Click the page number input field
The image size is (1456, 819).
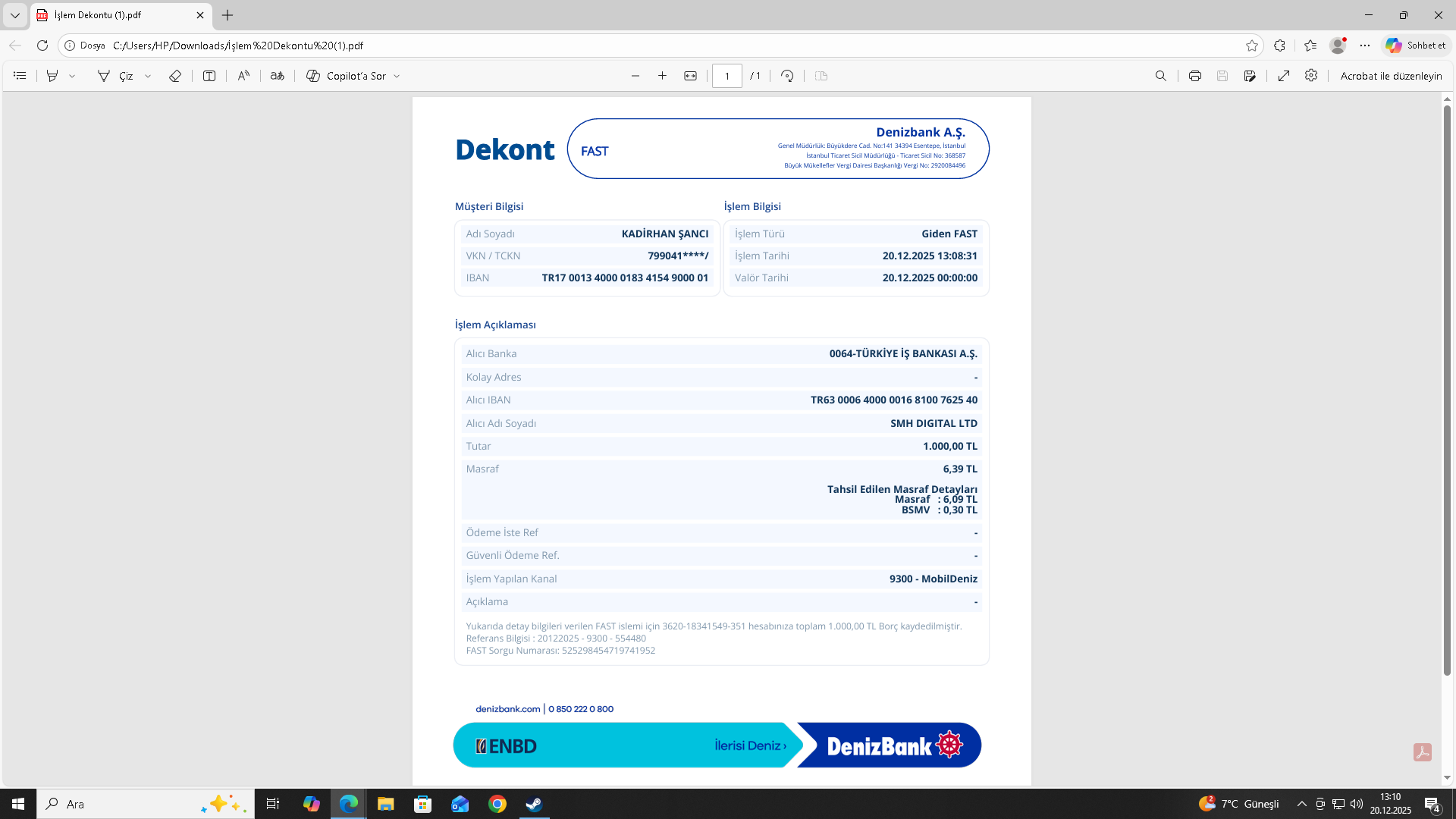[x=727, y=76]
